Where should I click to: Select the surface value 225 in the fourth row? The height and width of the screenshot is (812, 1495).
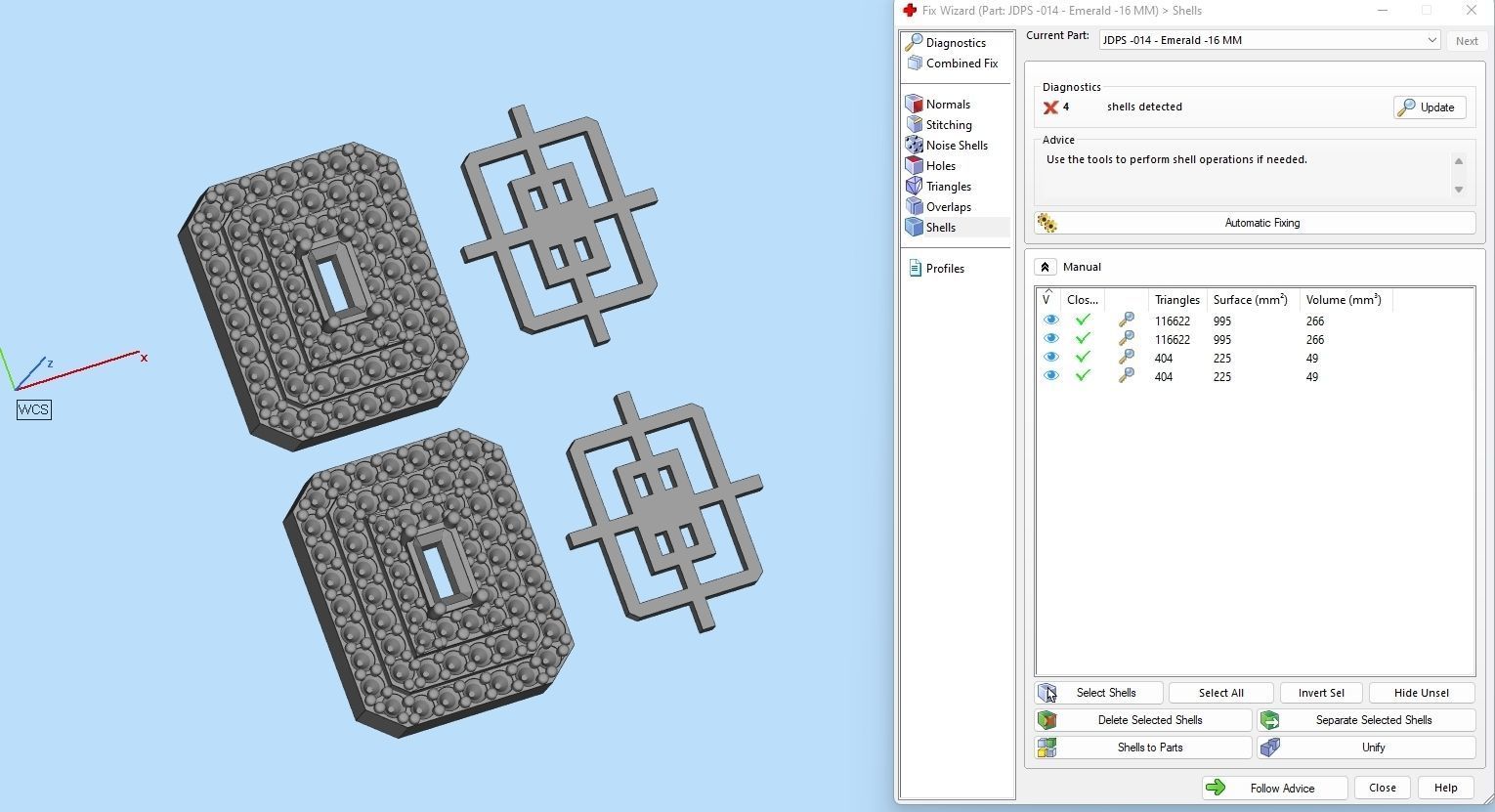(1221, 377)
